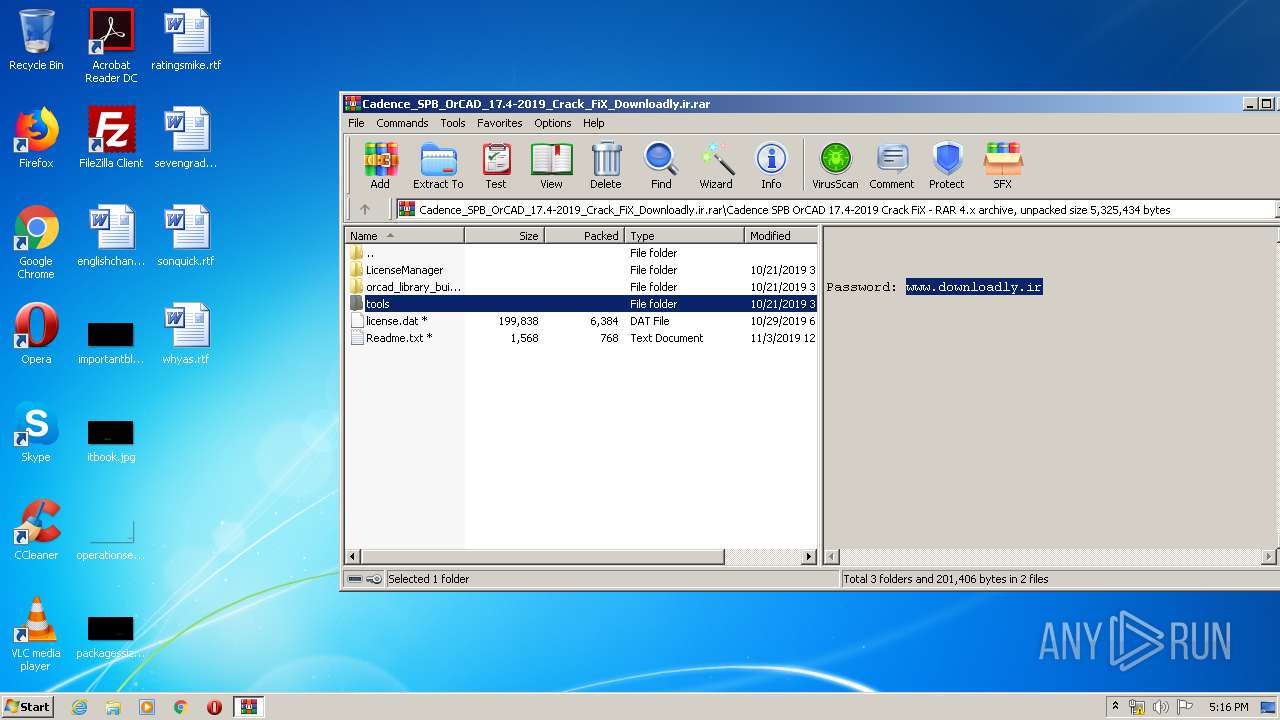
Task: Open Windows Explorer from the taskbar
Action: coord(113,707)
